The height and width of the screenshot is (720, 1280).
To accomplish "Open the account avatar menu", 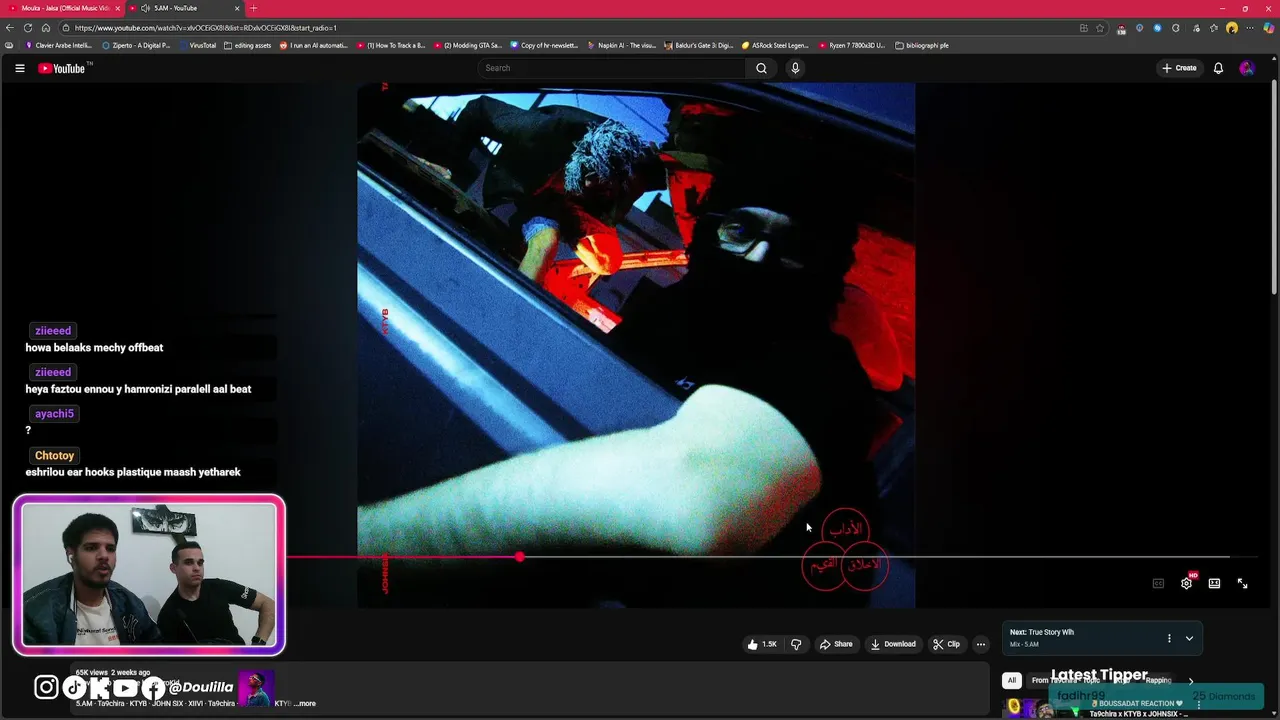I will point(1246,68).
